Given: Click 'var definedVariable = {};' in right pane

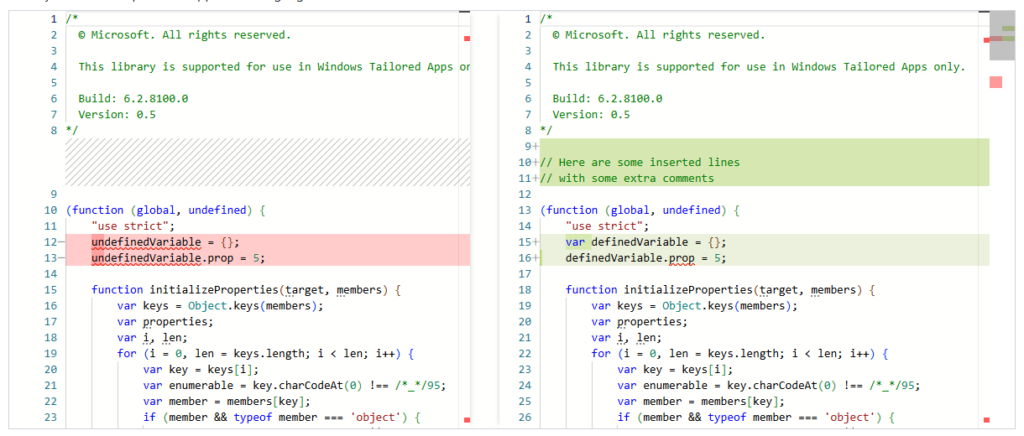Looking at the screenshot, I should point(646,242).
